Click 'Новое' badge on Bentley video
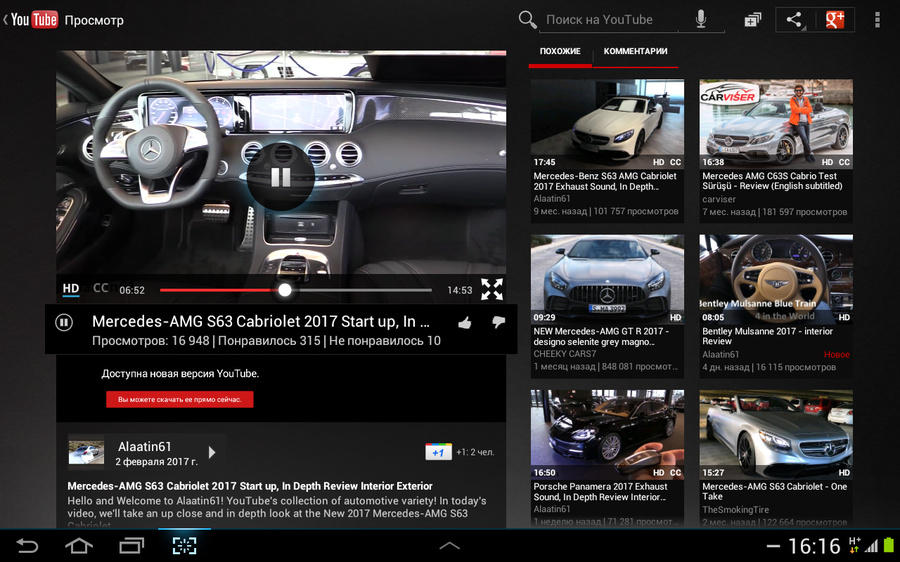The image size is (900, 562). 837,355
